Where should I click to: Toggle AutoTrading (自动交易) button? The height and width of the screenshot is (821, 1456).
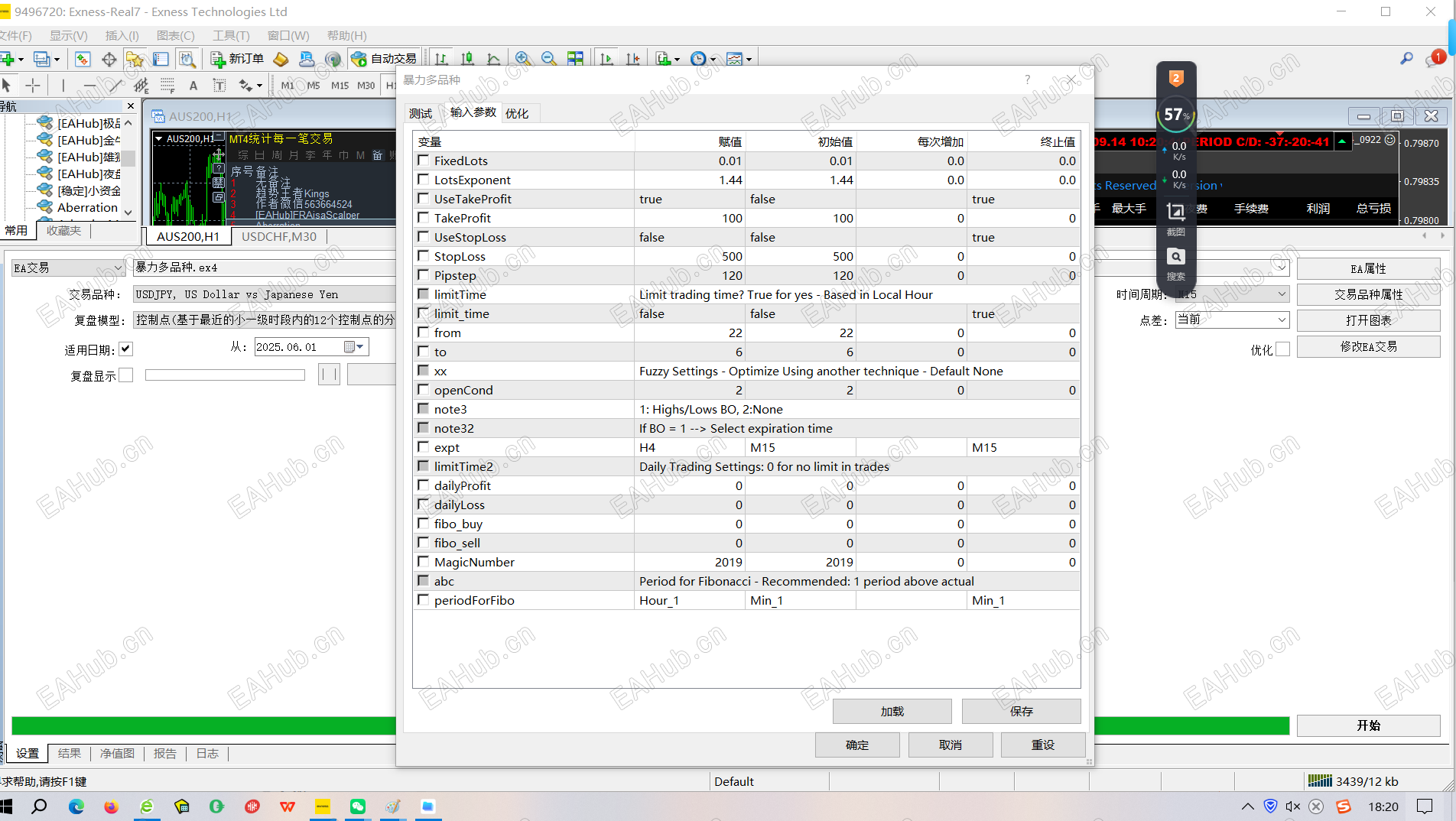(384, 59)
